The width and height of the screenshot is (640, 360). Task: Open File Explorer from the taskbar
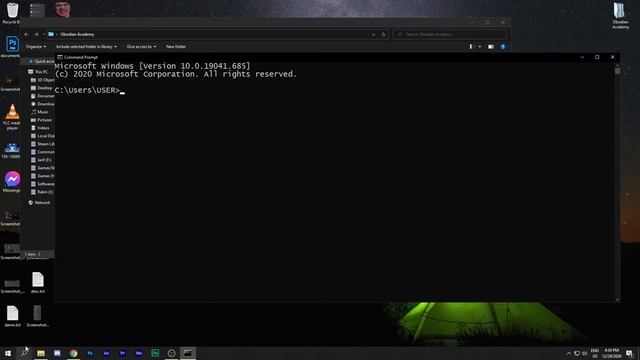pyautogui.click(x=41, y=353)
